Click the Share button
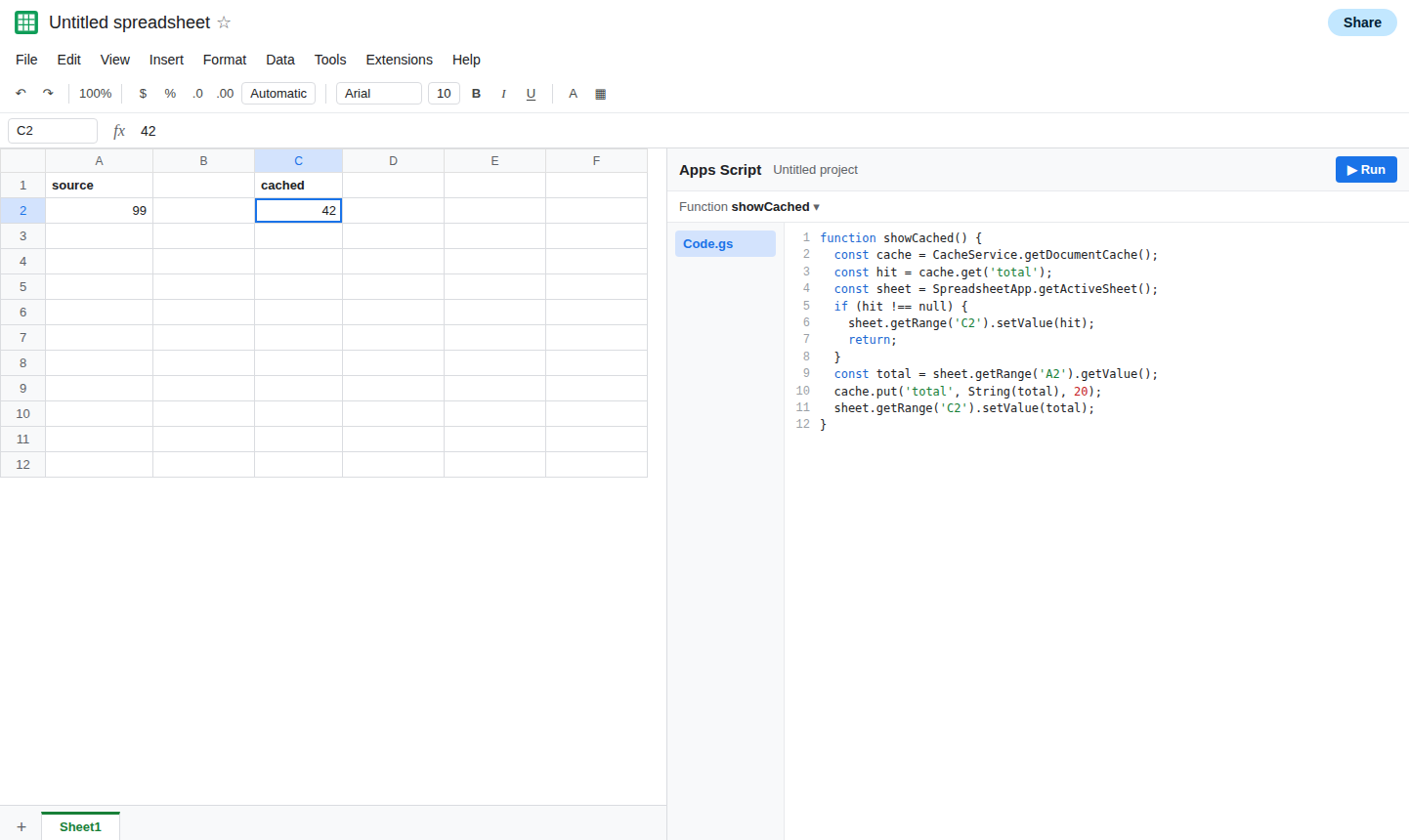This screenshot has height=840, width=1409. pyautogui.click(x=1362, y=22)
